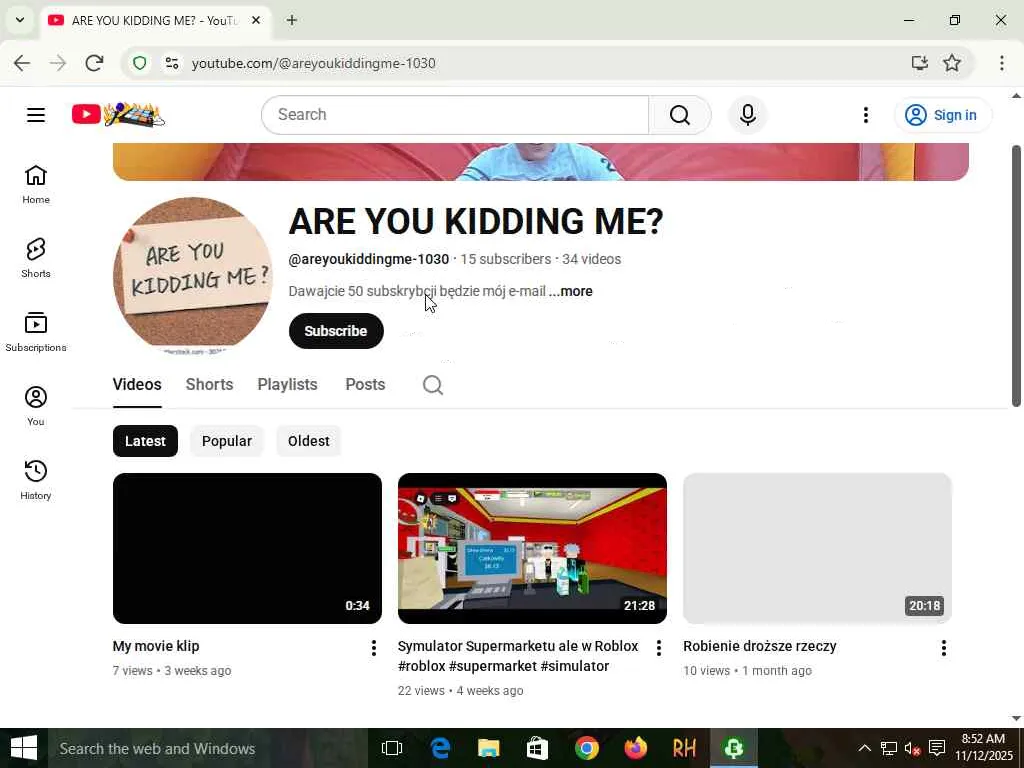This screenshot has width=1024, height=768.
Task: Switch to the Videos tab
Action: point(137,385)
